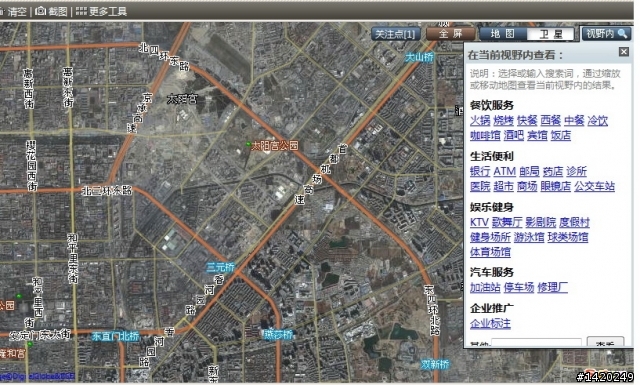Viewport: 640px width, 385px height.
Task: Click the 药店 link
Action: click(x=553, y=171)
